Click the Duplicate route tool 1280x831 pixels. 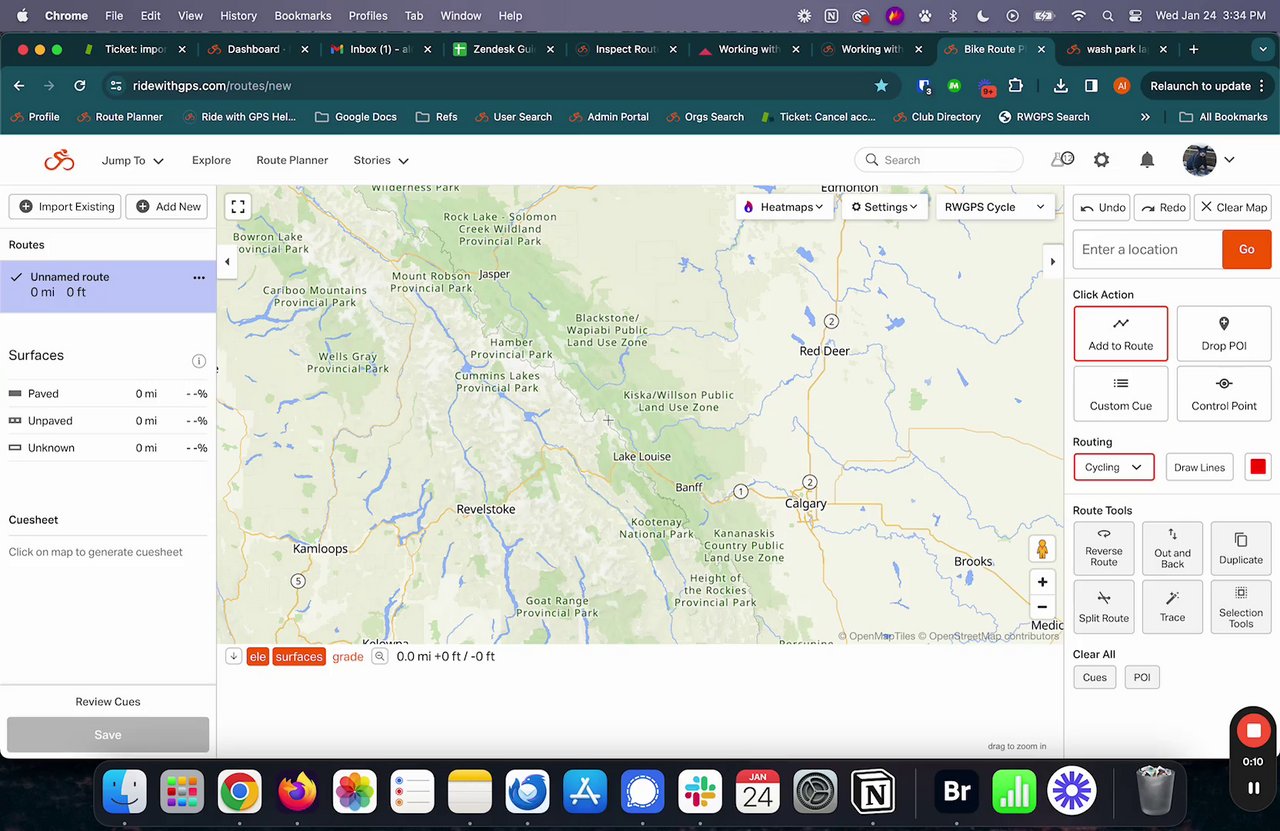tap(1241, 548)
